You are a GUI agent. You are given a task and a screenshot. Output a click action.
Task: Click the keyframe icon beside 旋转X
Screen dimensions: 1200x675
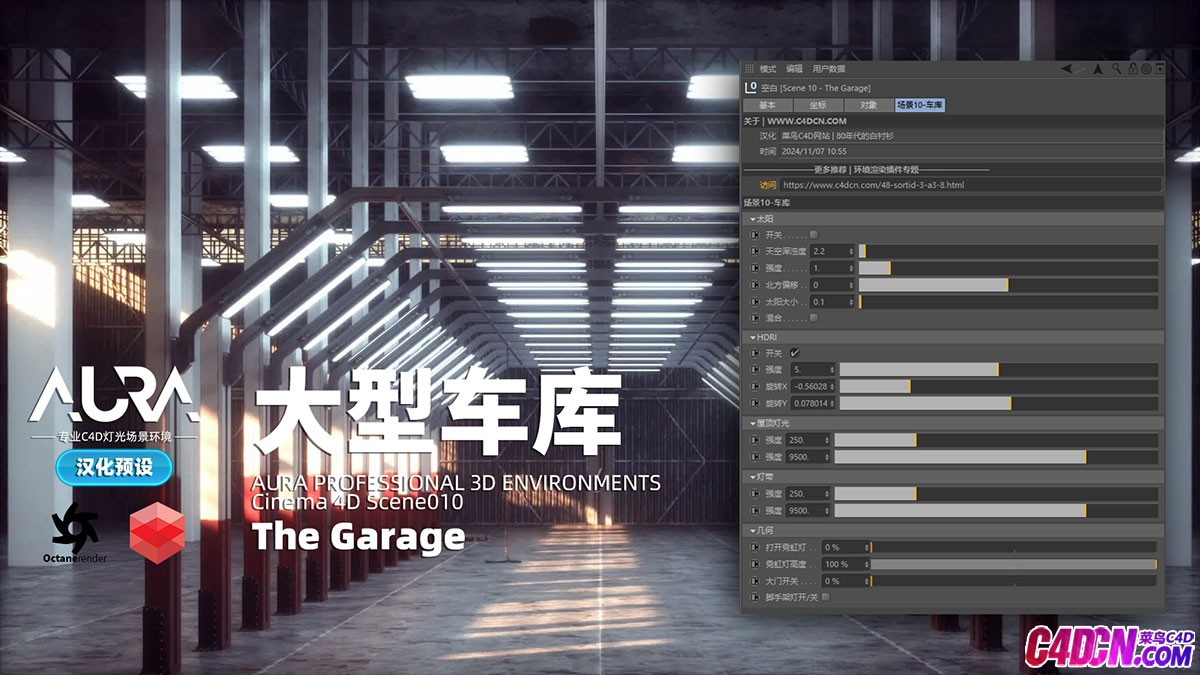(x=755, y=386)
